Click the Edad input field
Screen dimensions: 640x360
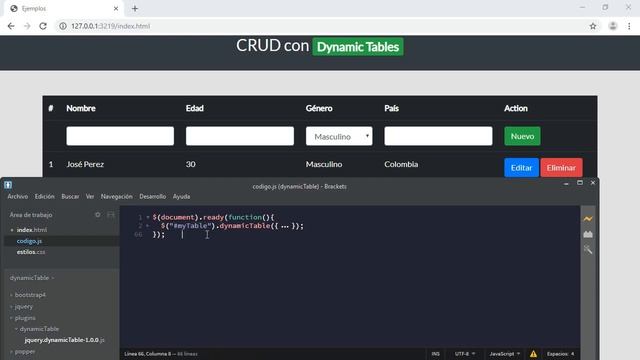(x=240, y=136)
